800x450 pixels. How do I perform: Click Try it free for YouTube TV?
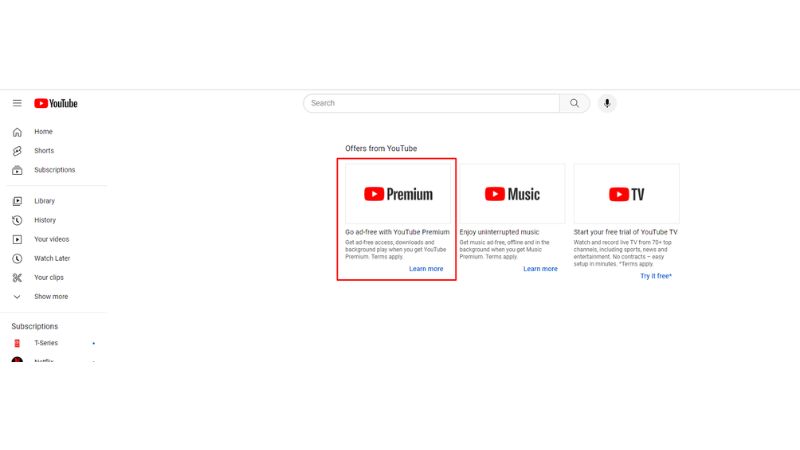(656, 276)
